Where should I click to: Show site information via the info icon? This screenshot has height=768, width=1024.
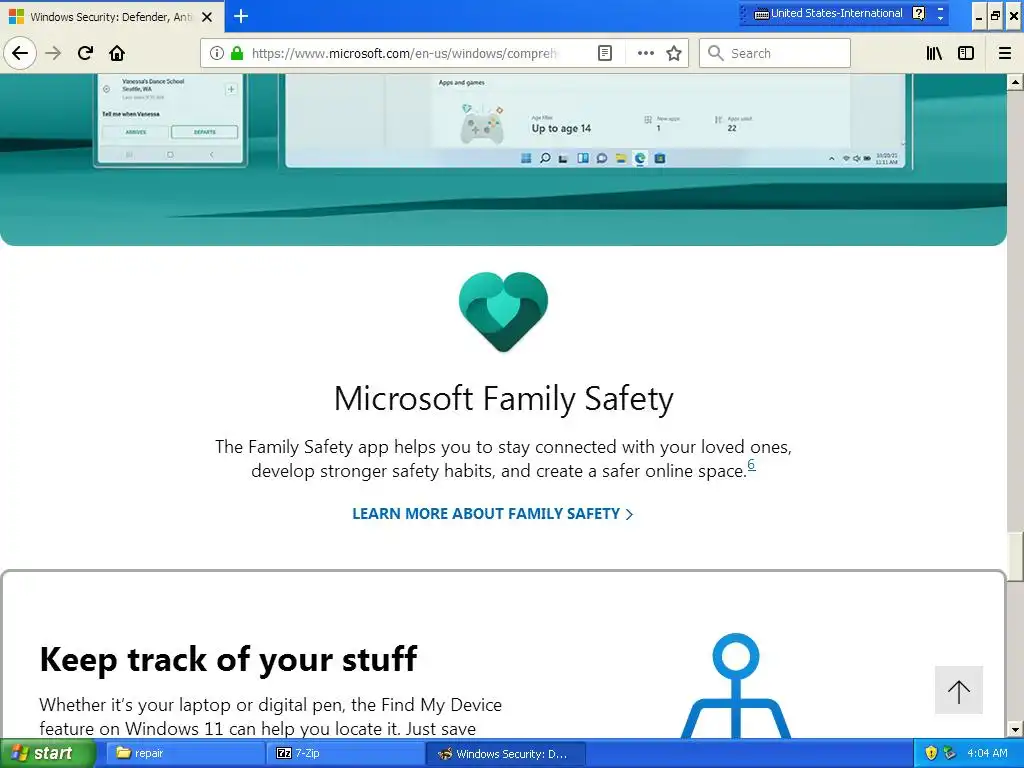point(217,53)
